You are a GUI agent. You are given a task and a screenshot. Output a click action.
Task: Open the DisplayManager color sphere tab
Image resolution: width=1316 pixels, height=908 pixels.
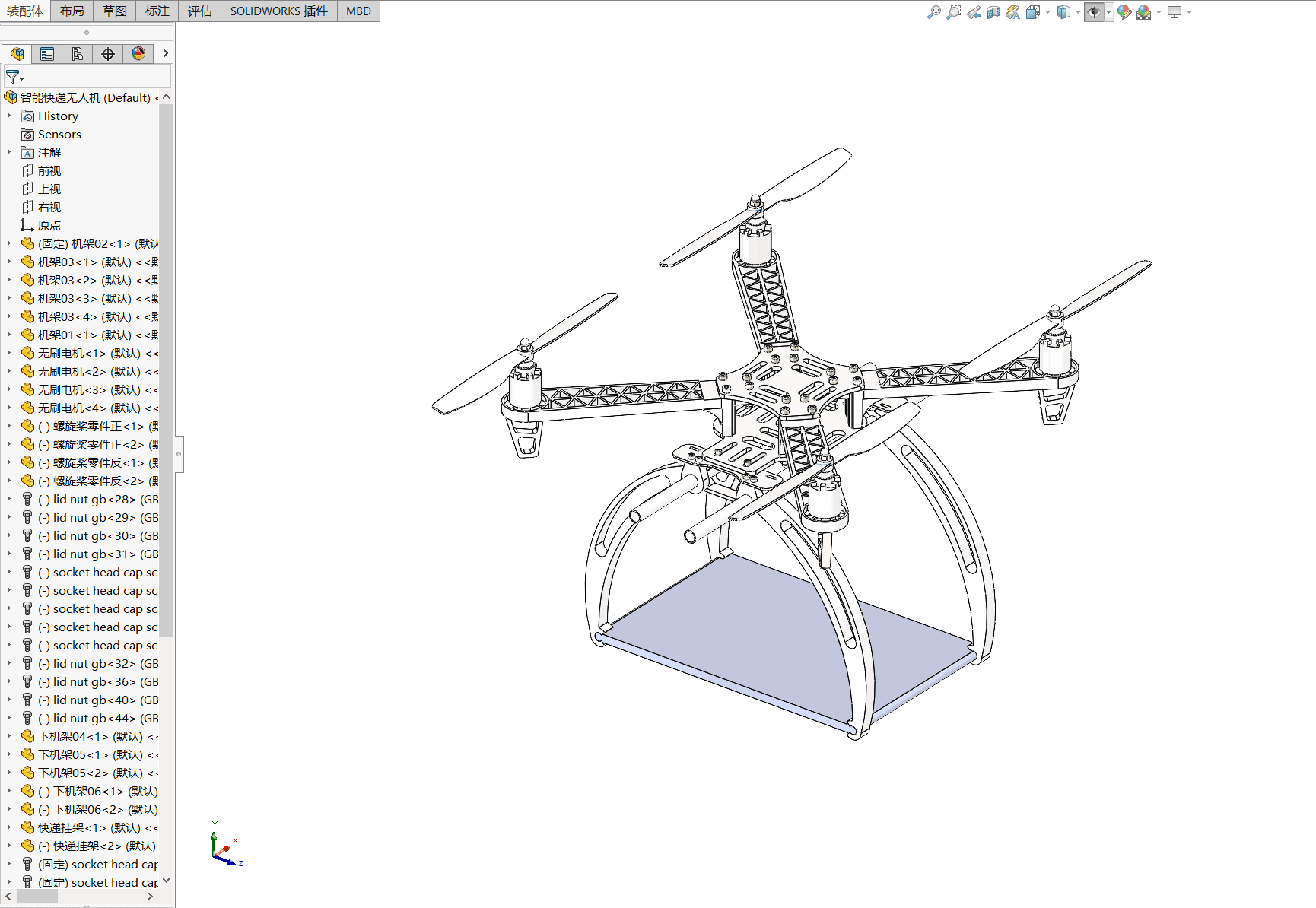click(138, 54)
